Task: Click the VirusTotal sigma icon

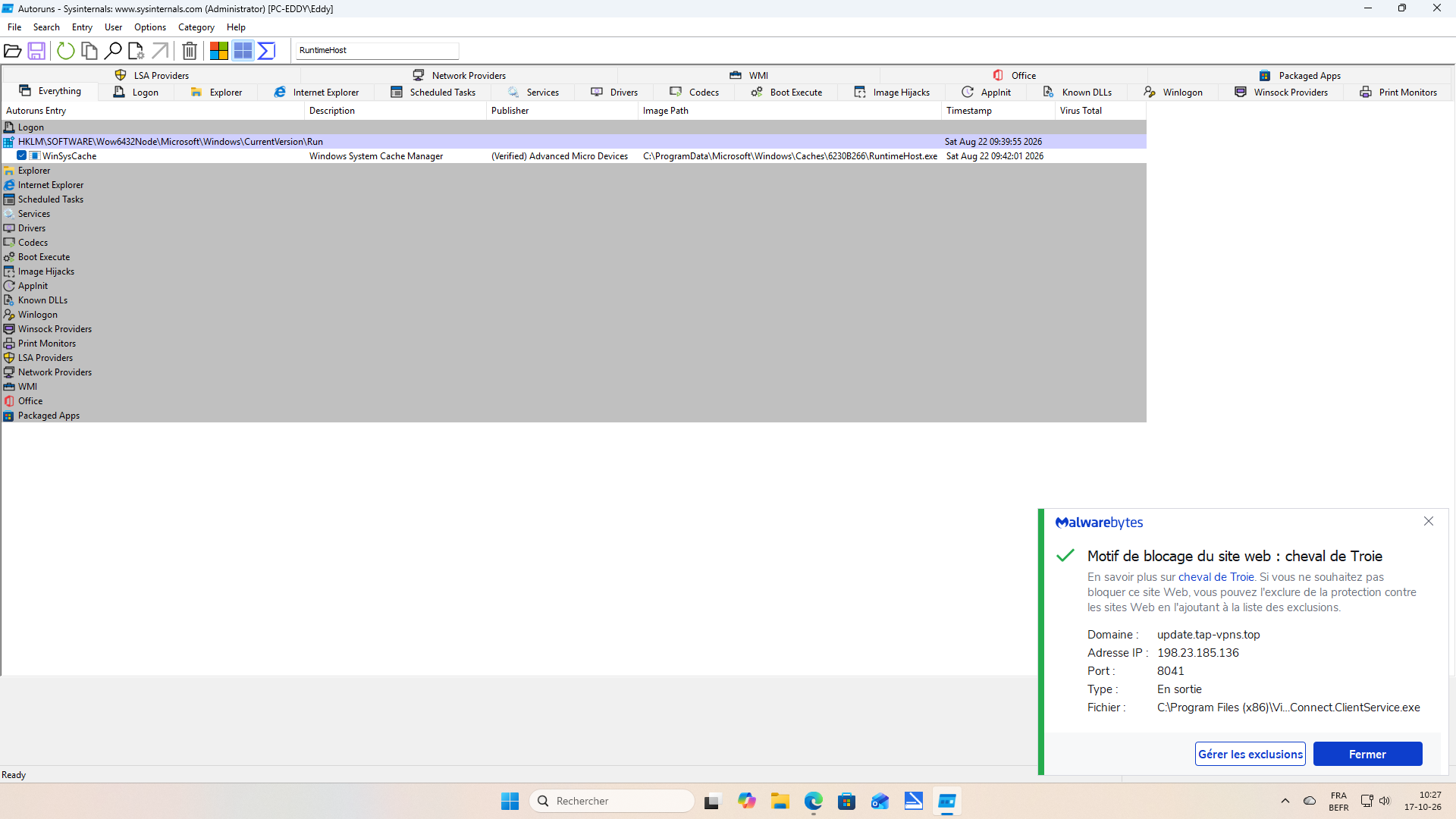Action: tap(266, 51)
